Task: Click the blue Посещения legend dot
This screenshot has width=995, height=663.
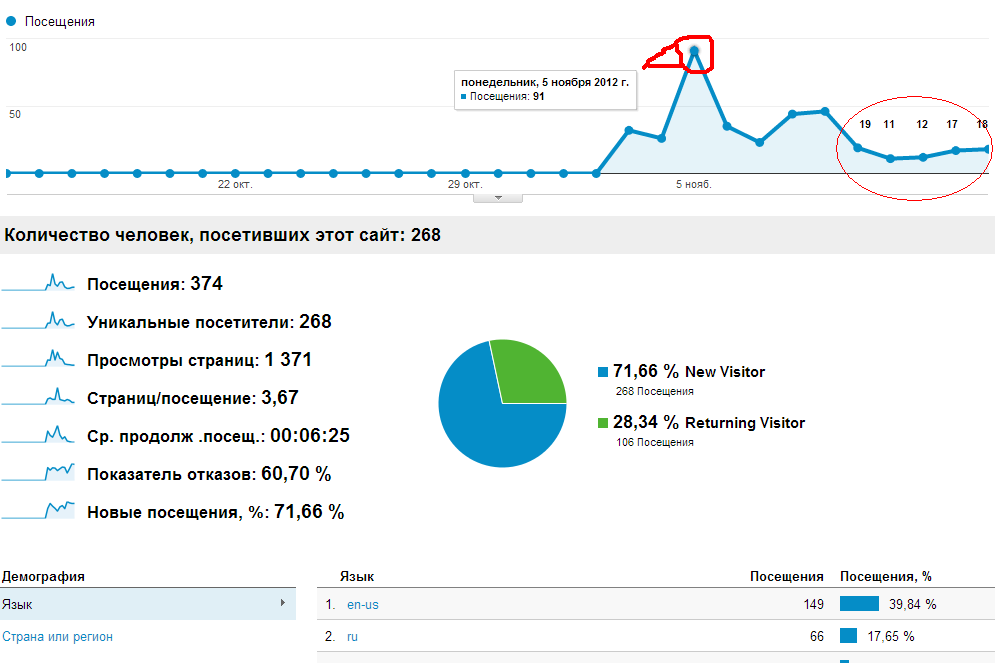Action: pyautogui.click(x=12, y=21)
